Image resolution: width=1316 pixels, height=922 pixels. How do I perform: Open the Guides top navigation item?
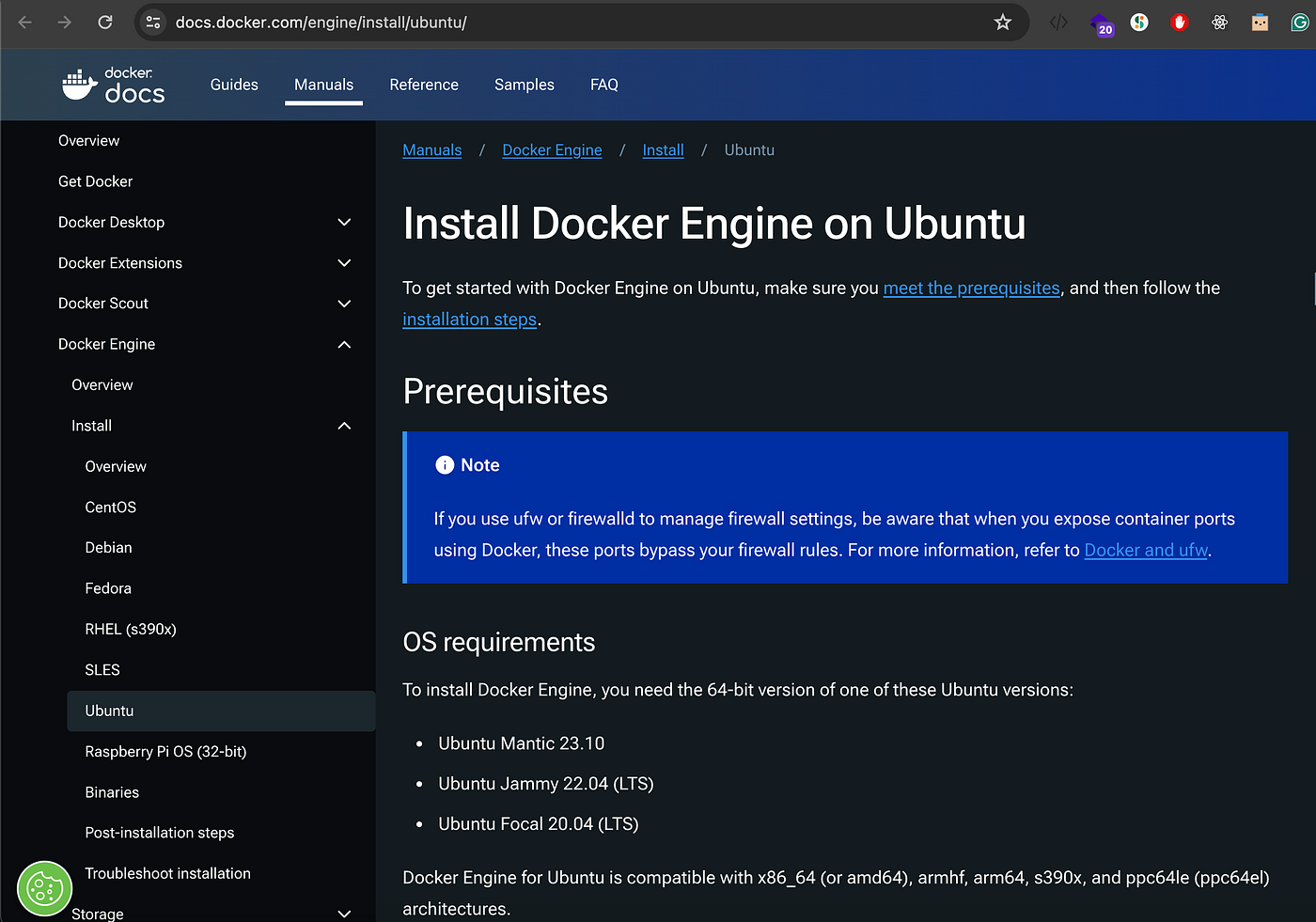click(234, 85)
